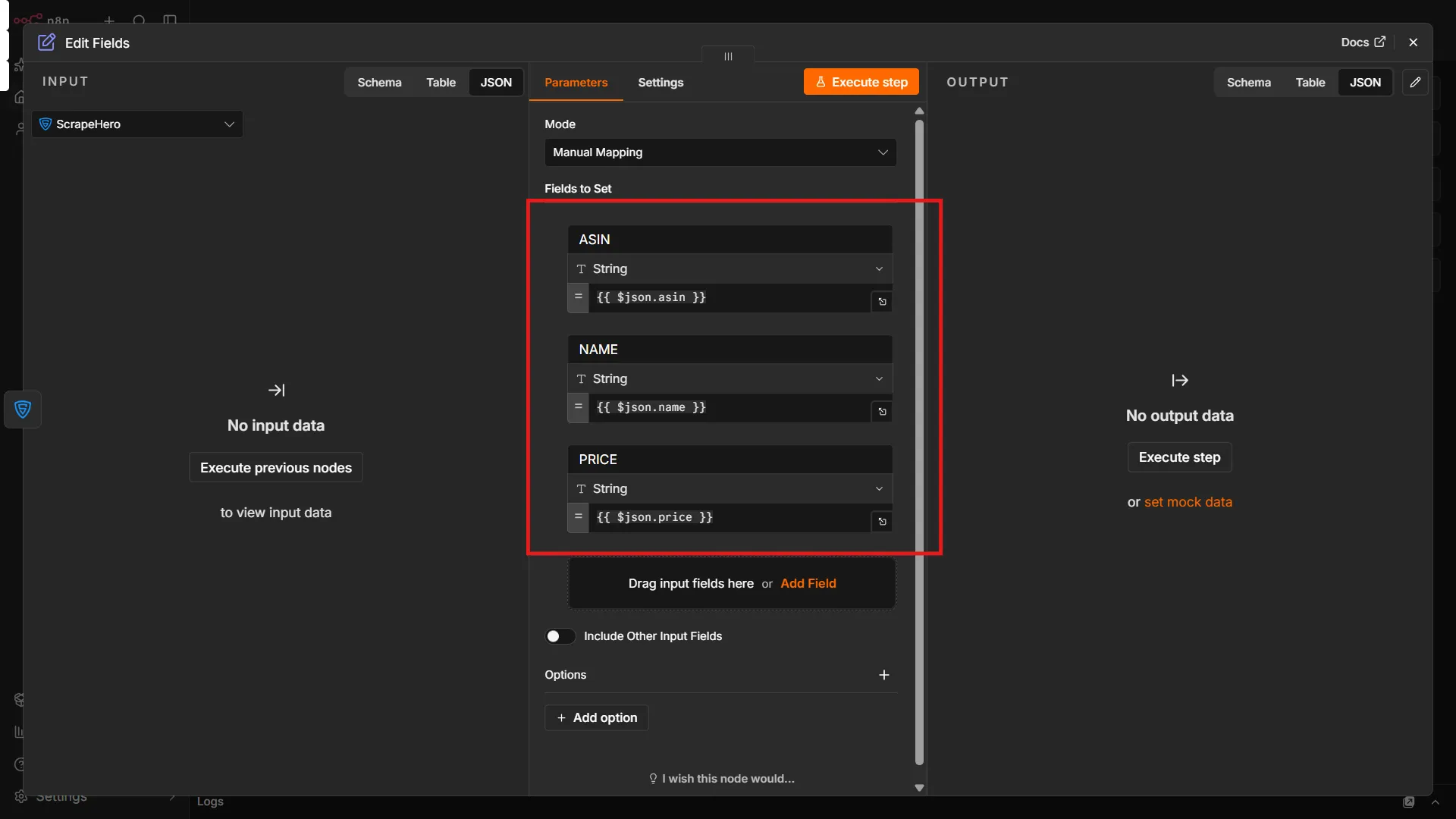Click Execute step in output panel

pyautogui.click(x=1179, y=457)
